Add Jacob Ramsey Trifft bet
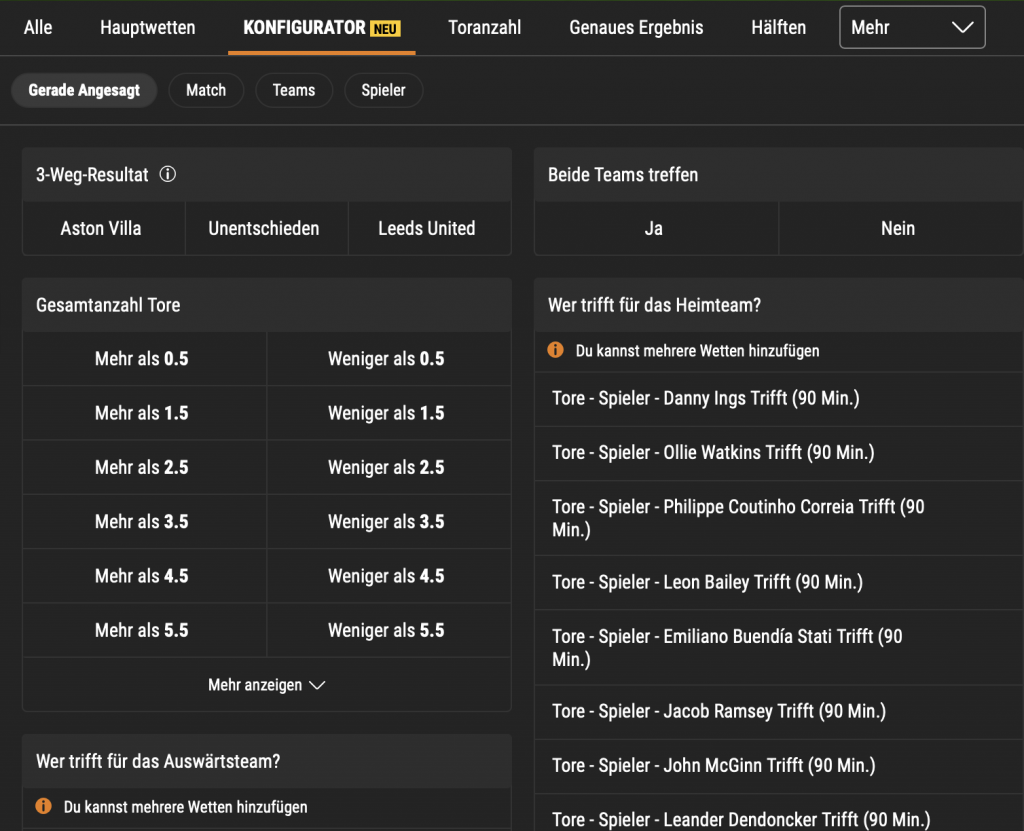The height and width of the screenshot is (831, 1024). [x=718, y=712]
